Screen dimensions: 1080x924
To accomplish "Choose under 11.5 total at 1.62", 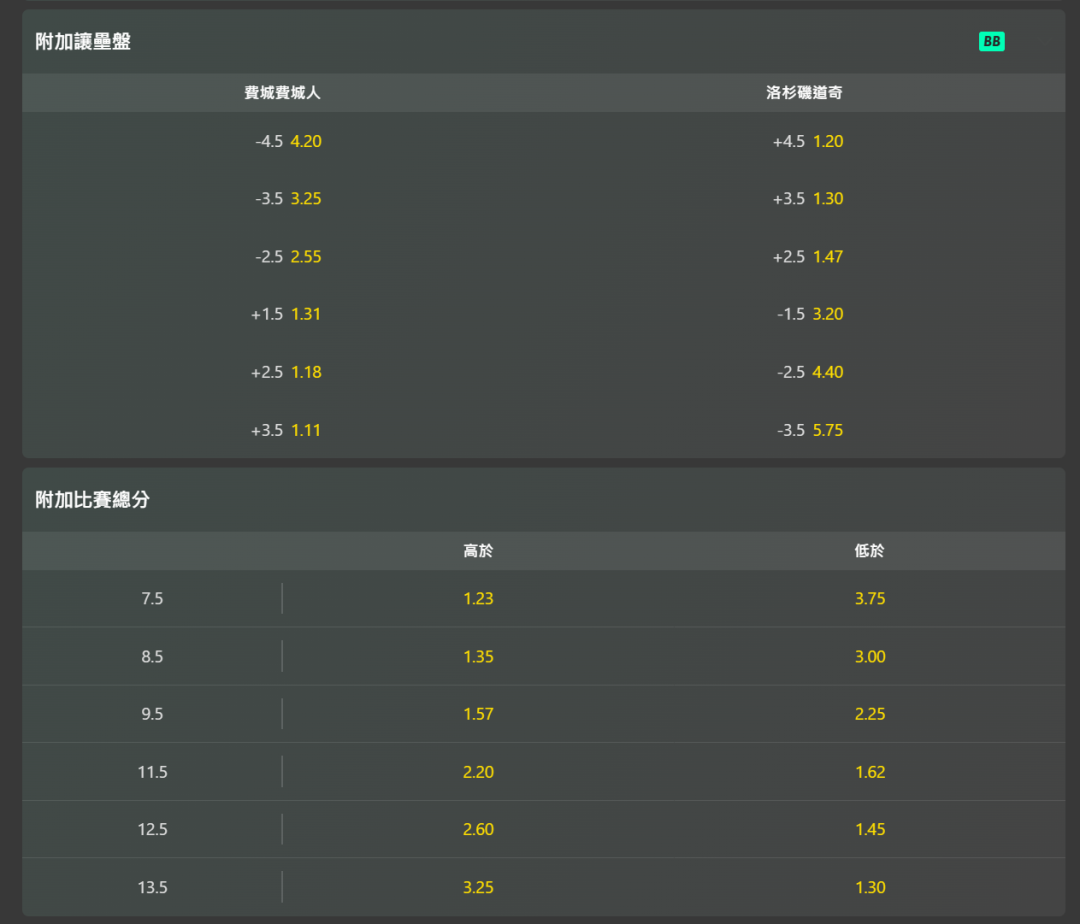I will (x=869, y=772).
